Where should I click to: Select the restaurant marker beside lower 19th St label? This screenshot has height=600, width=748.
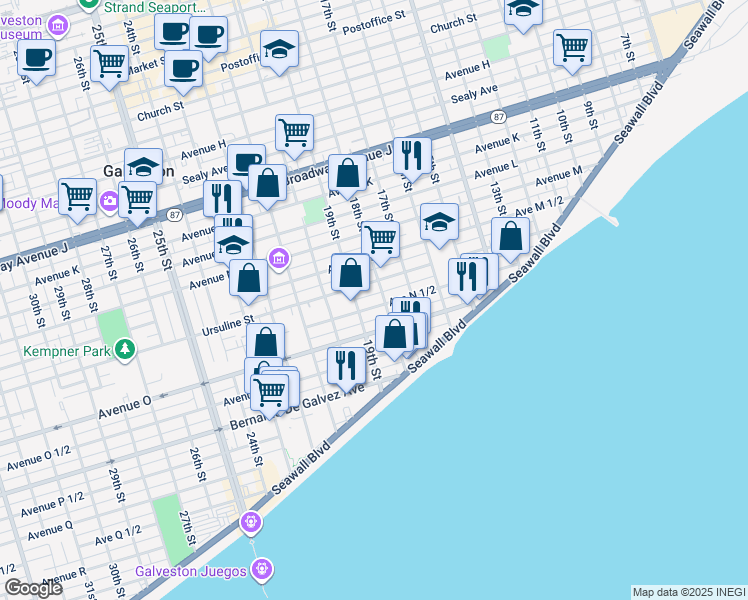(x=346, y=367)
